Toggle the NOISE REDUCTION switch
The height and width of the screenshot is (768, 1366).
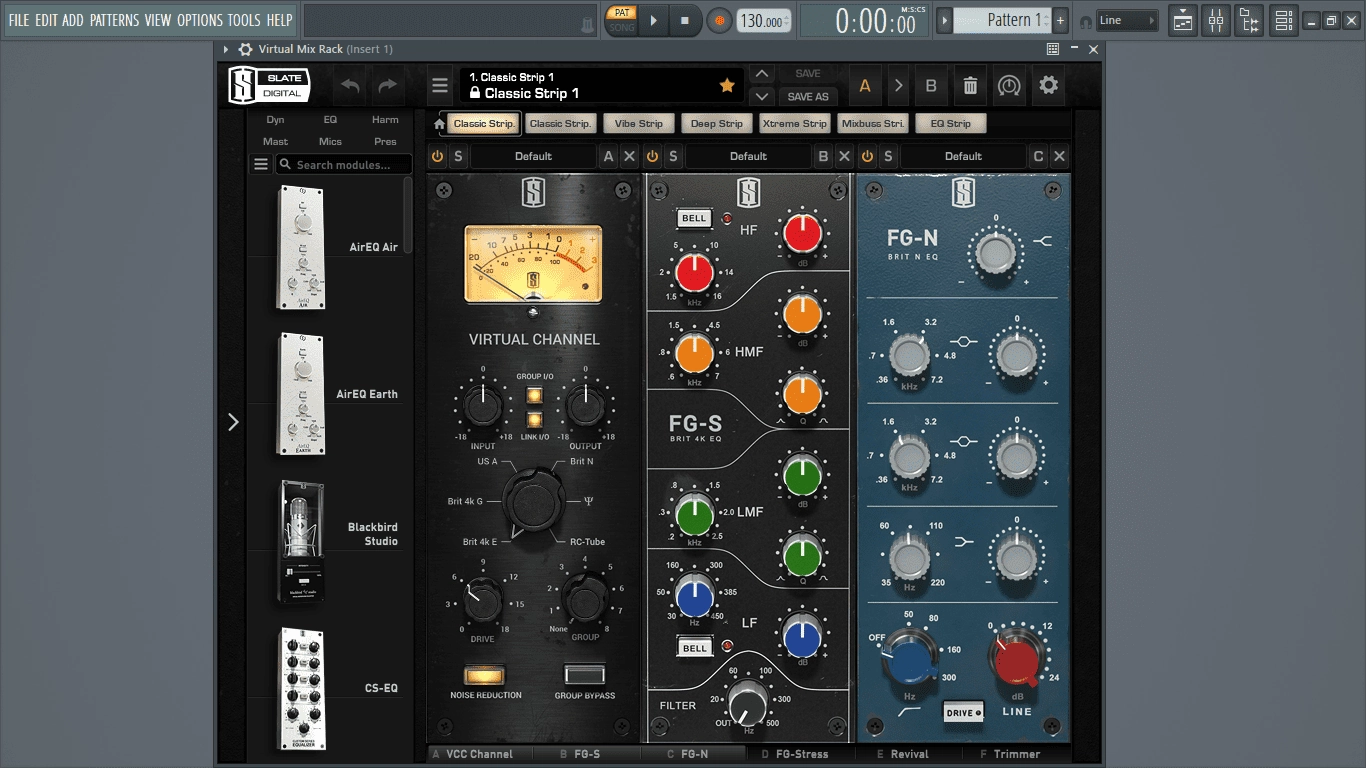(x=485, y=676)
